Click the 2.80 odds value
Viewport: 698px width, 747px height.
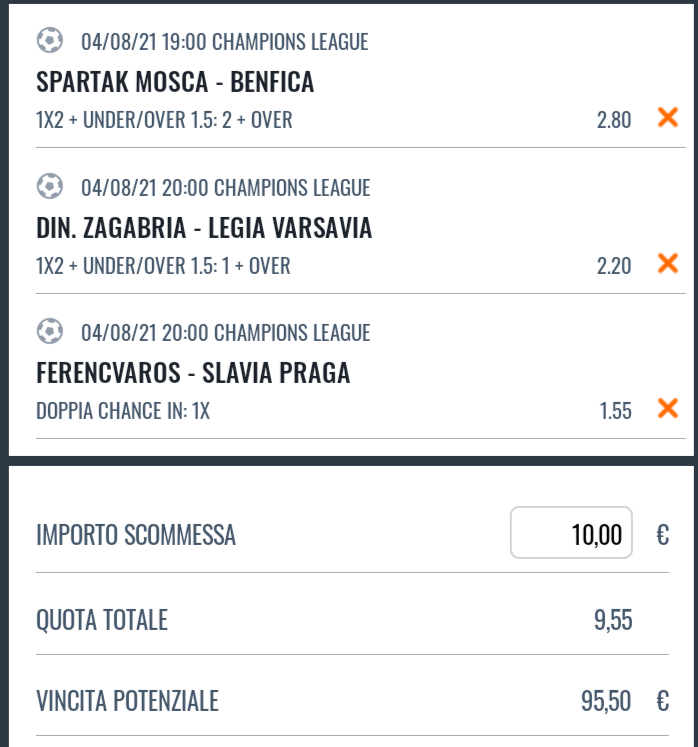614,120
